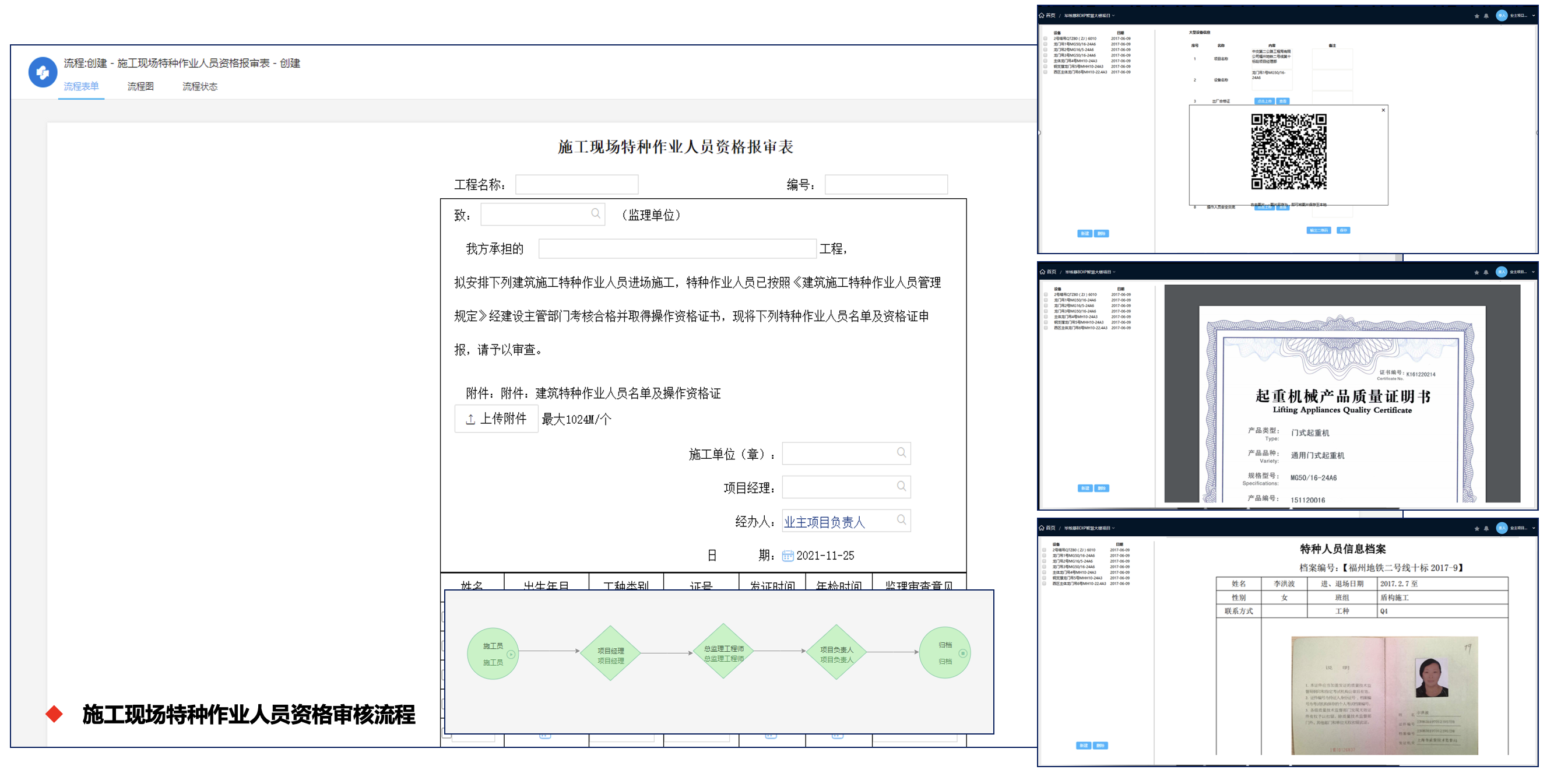Click 新建 button in QR code window
The image size is (1568, 773).
click(x=1084, y=233)
